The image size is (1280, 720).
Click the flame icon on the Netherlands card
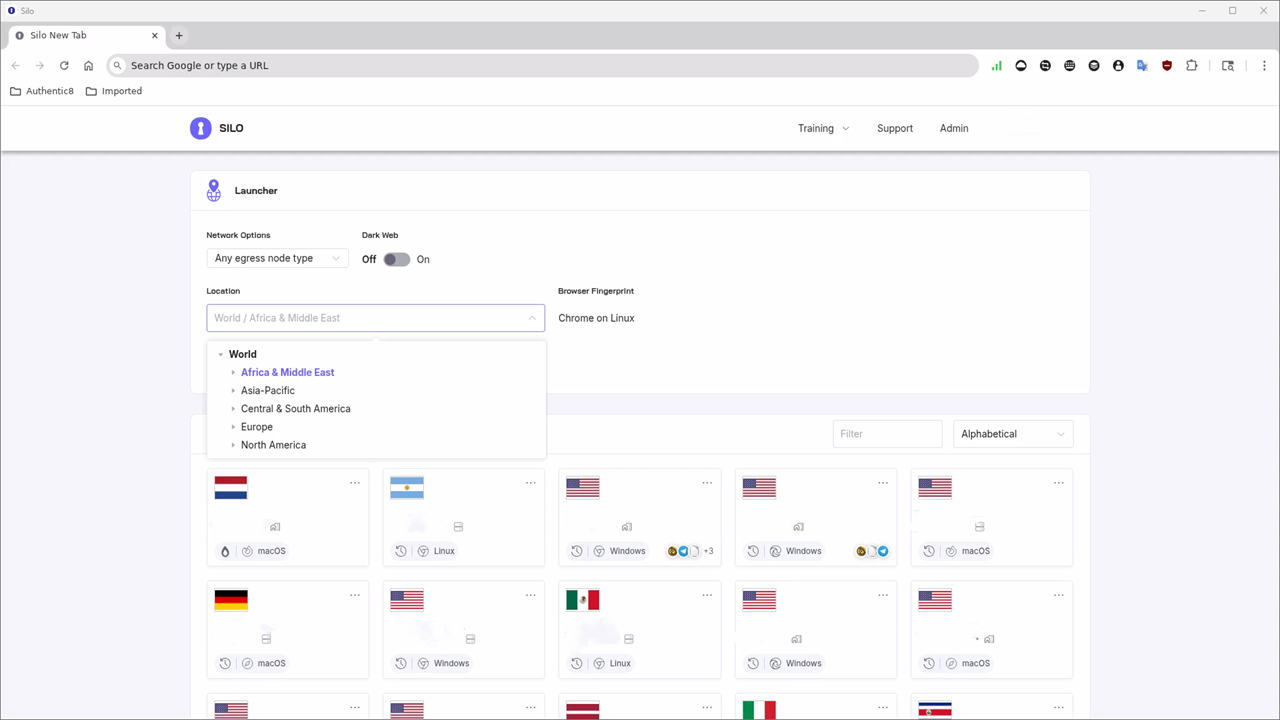coord(225,551)
